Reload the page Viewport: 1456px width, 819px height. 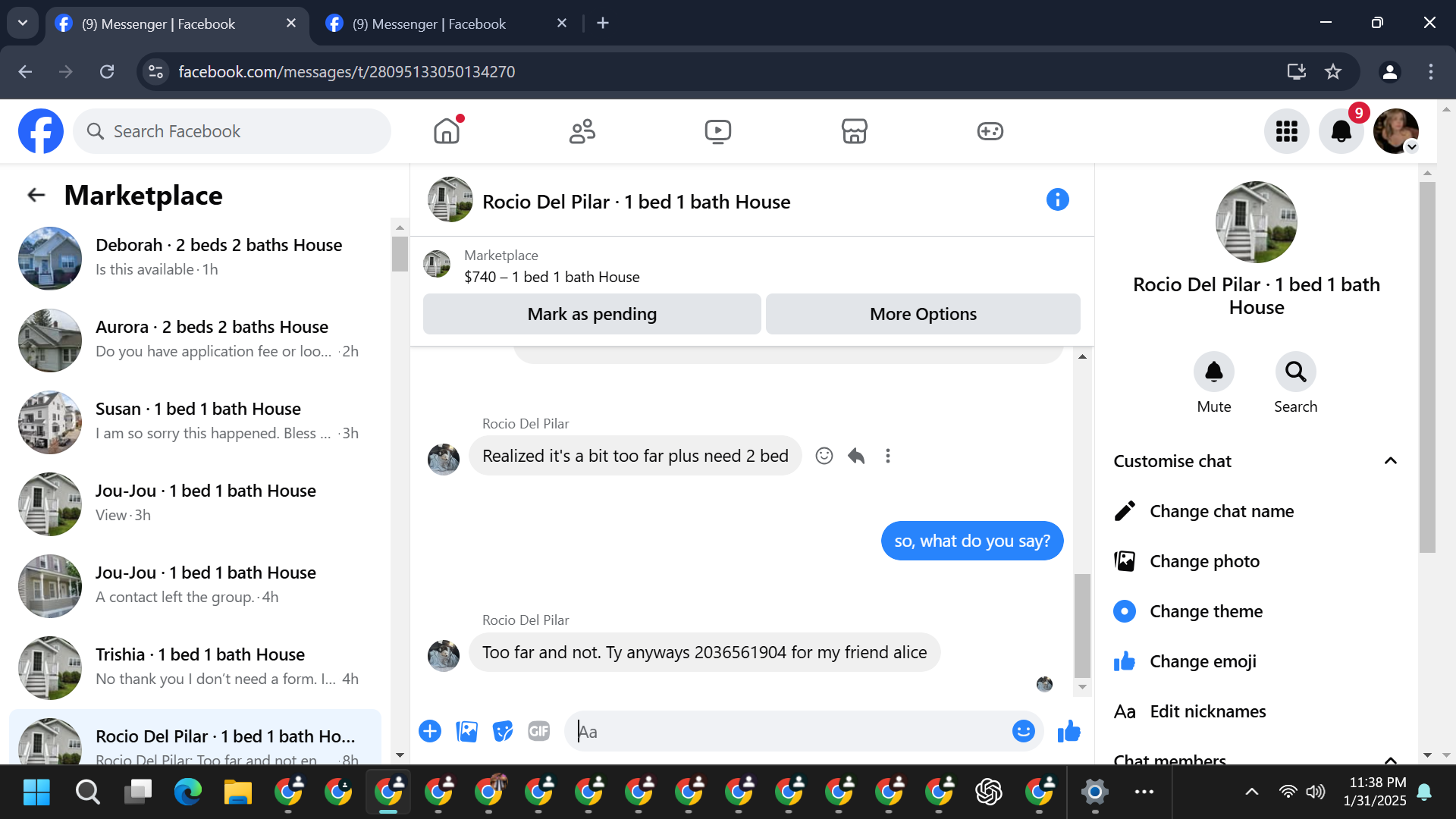point(107,71)
